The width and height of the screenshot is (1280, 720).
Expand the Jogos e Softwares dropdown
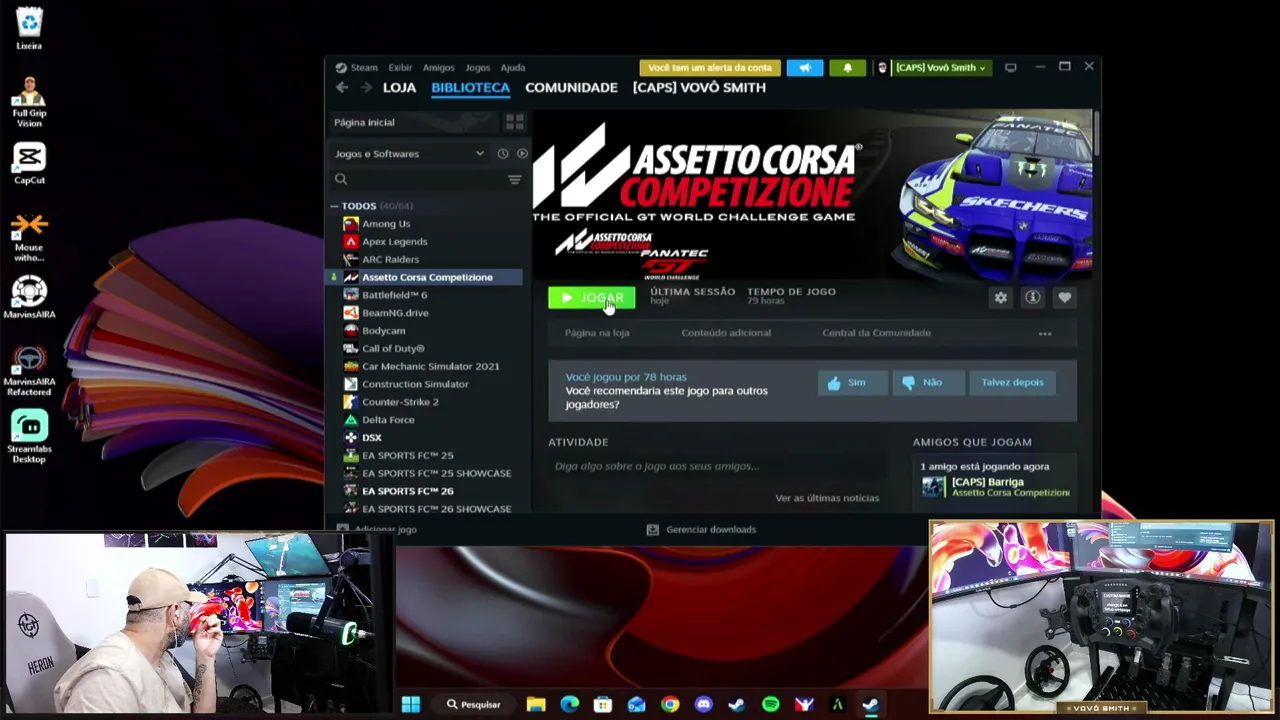point(410,154)
